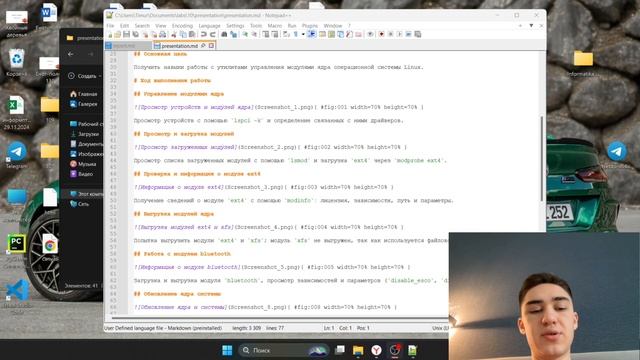Click the Windows Start button
The width and height of the screenshot is (640, 360).
pyautogui.click(x=227, y=350)
